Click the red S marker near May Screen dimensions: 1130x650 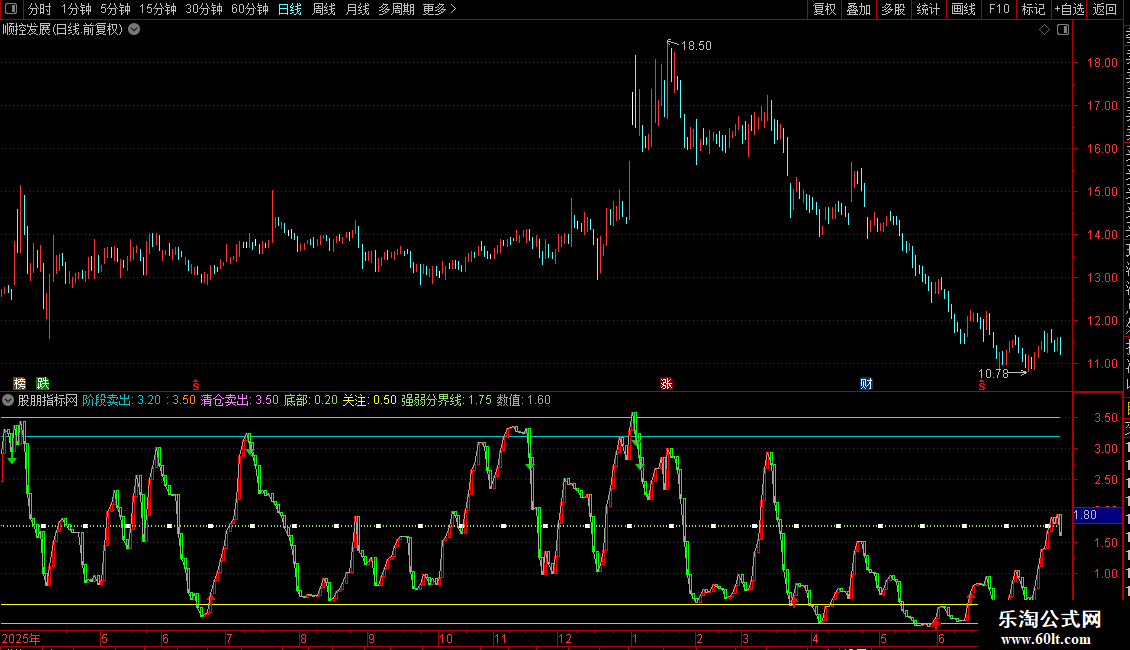(982, 386)
